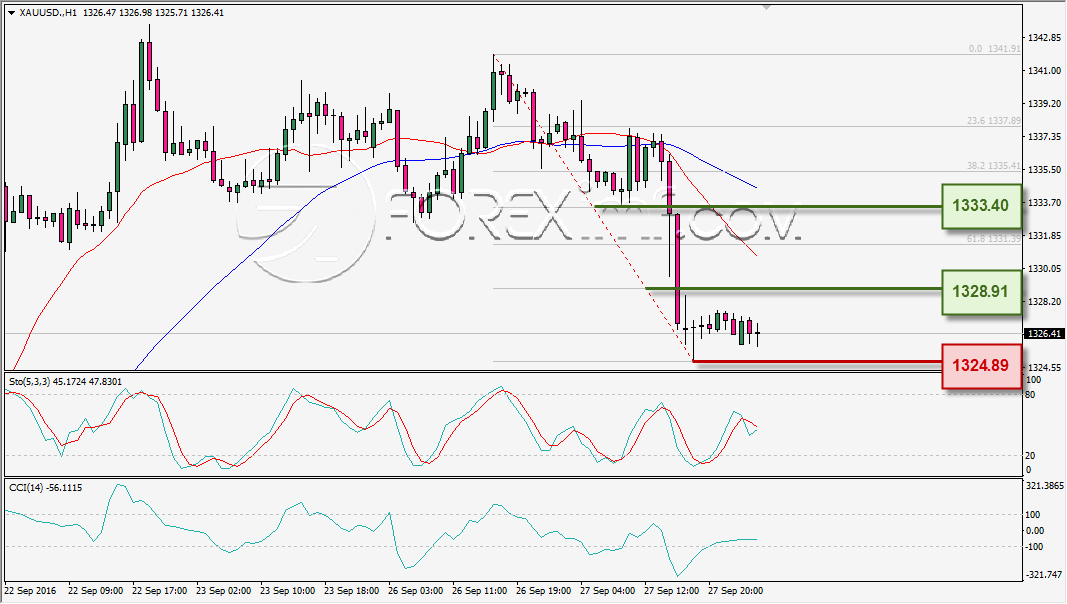The width and height of the screenshot is (1067, 604).
Task: Click price scale value 1330.05
Action: pyautogui.click(x=1045, y=269)
